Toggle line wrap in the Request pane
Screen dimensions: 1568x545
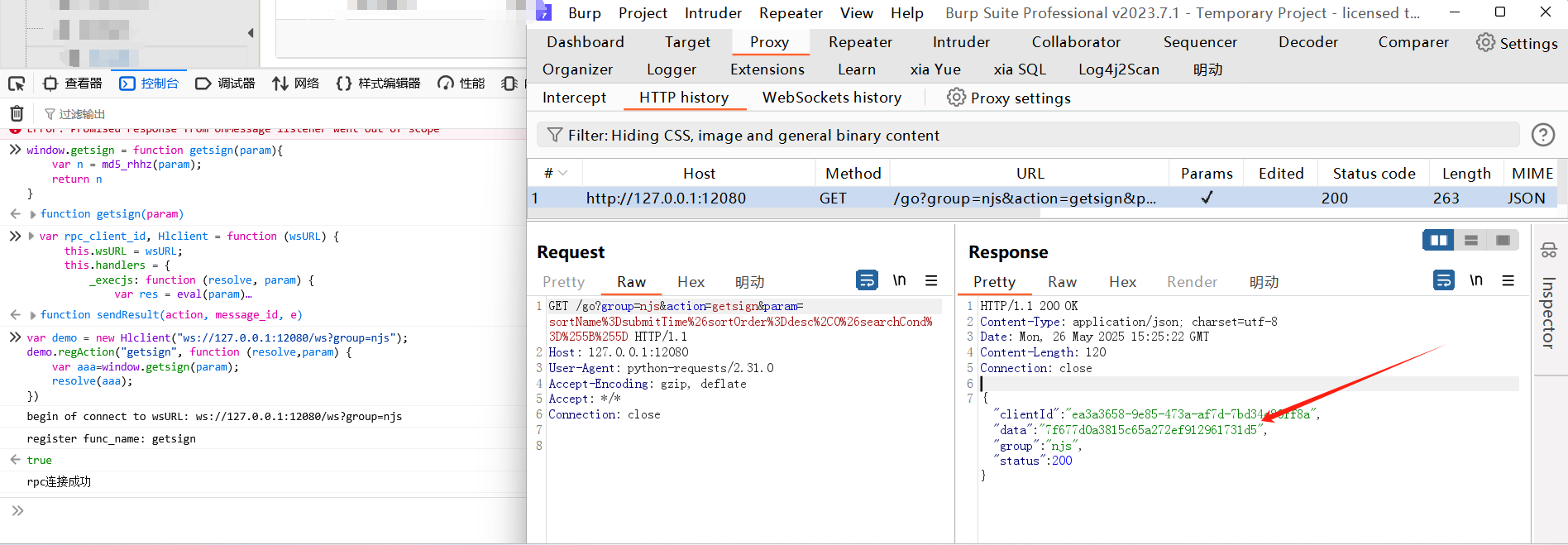tap(867, 280)
